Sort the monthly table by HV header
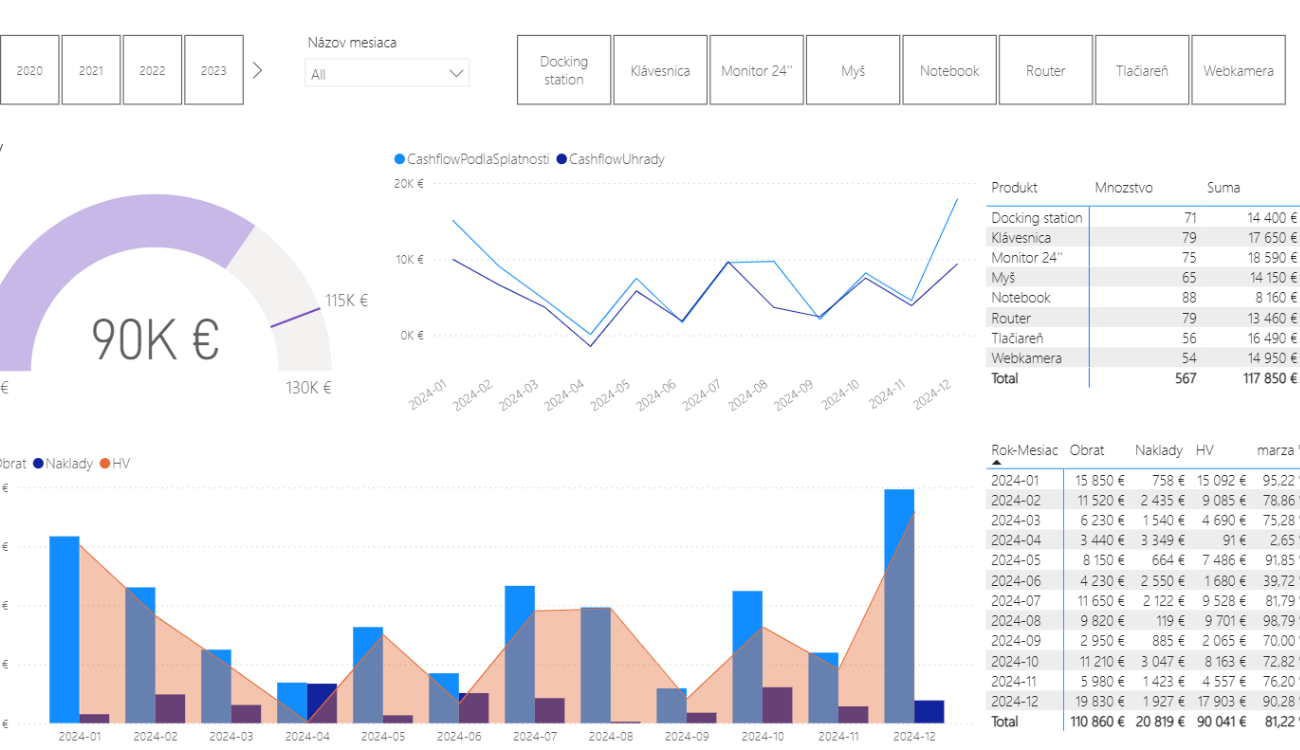The height and width of the screenshot is (750, 1300). [x=1205, y=450]
